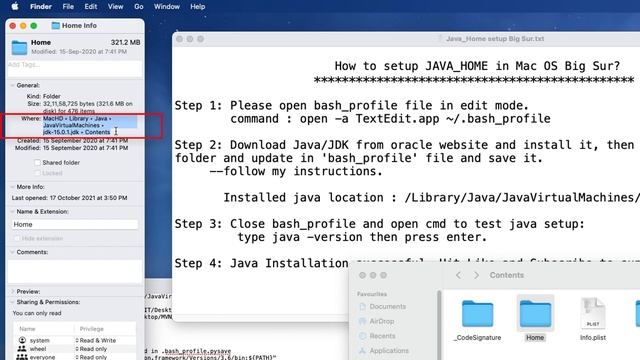Open the Finder menu

(41, 7)
